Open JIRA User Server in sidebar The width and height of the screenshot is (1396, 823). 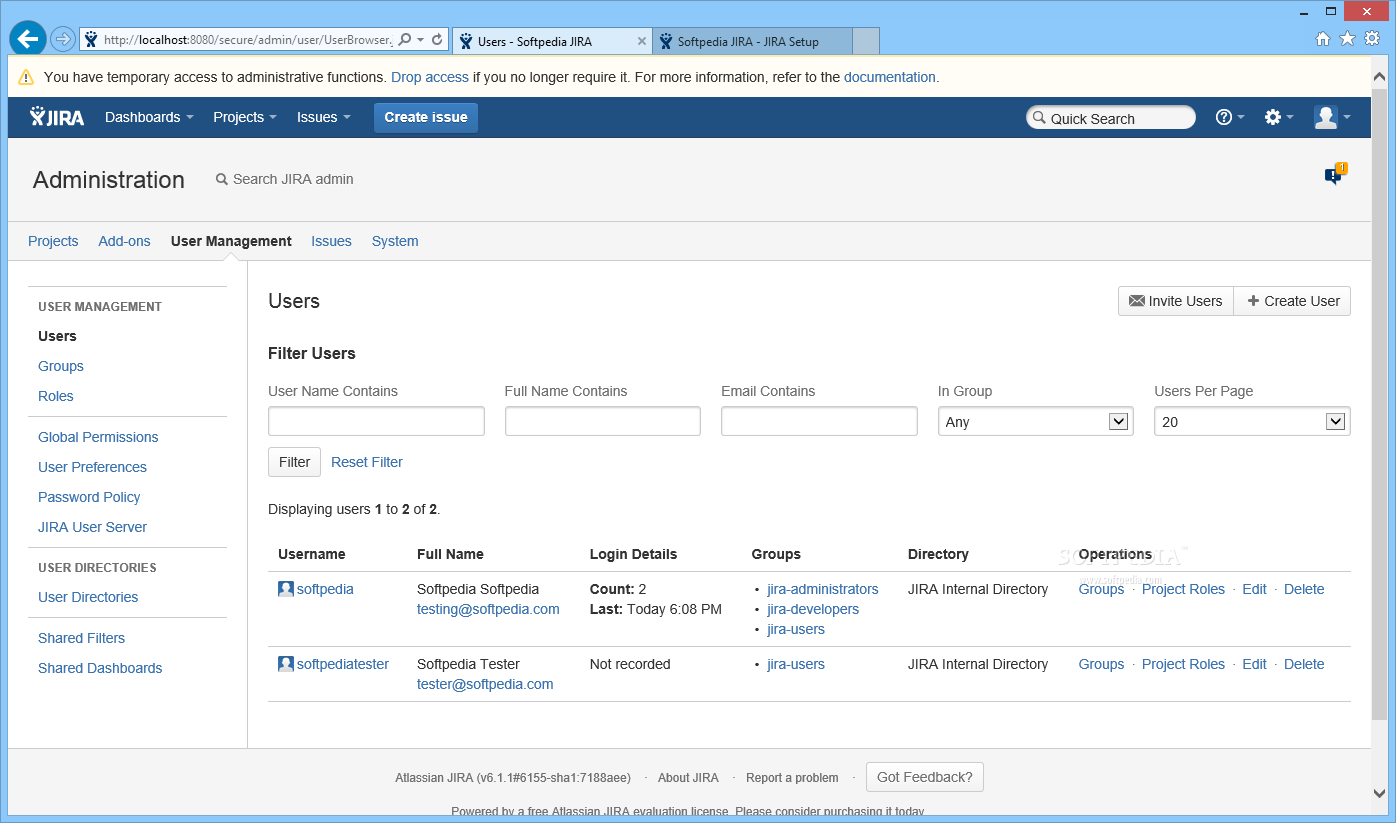[92, 527]
